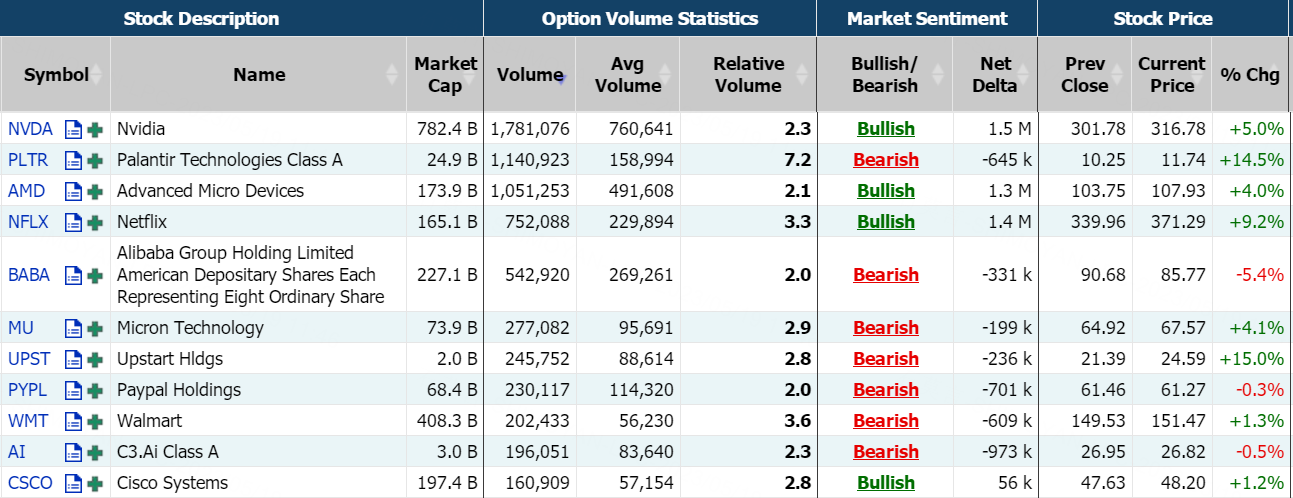Viewport: 1293px width, 498px height.
Task: Open the document icon for UPST
Action: tap(73, 359)
